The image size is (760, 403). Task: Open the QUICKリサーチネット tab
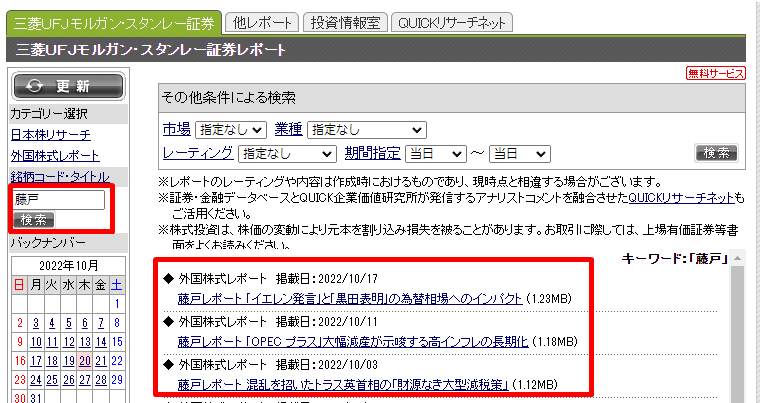[452, 23]
